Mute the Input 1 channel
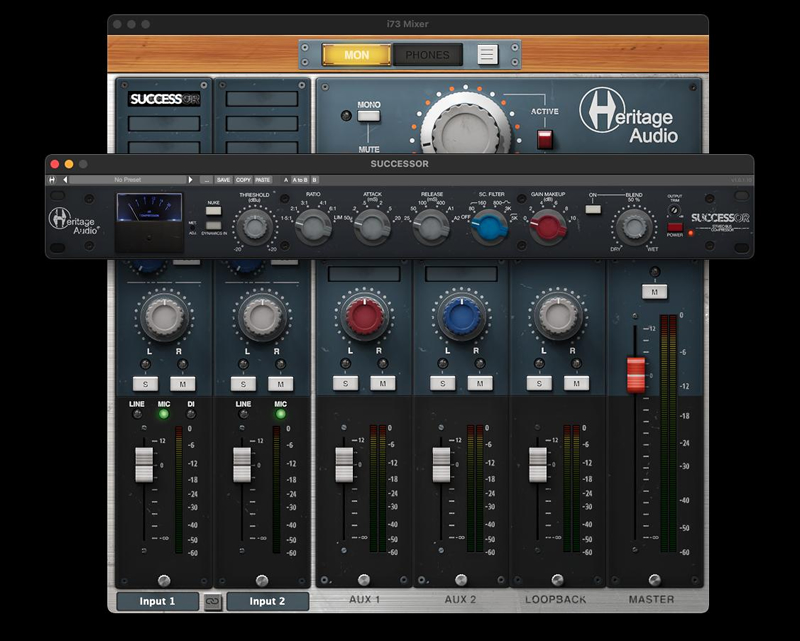The width and height of the screenshot is (800, 641). (183, 384)
